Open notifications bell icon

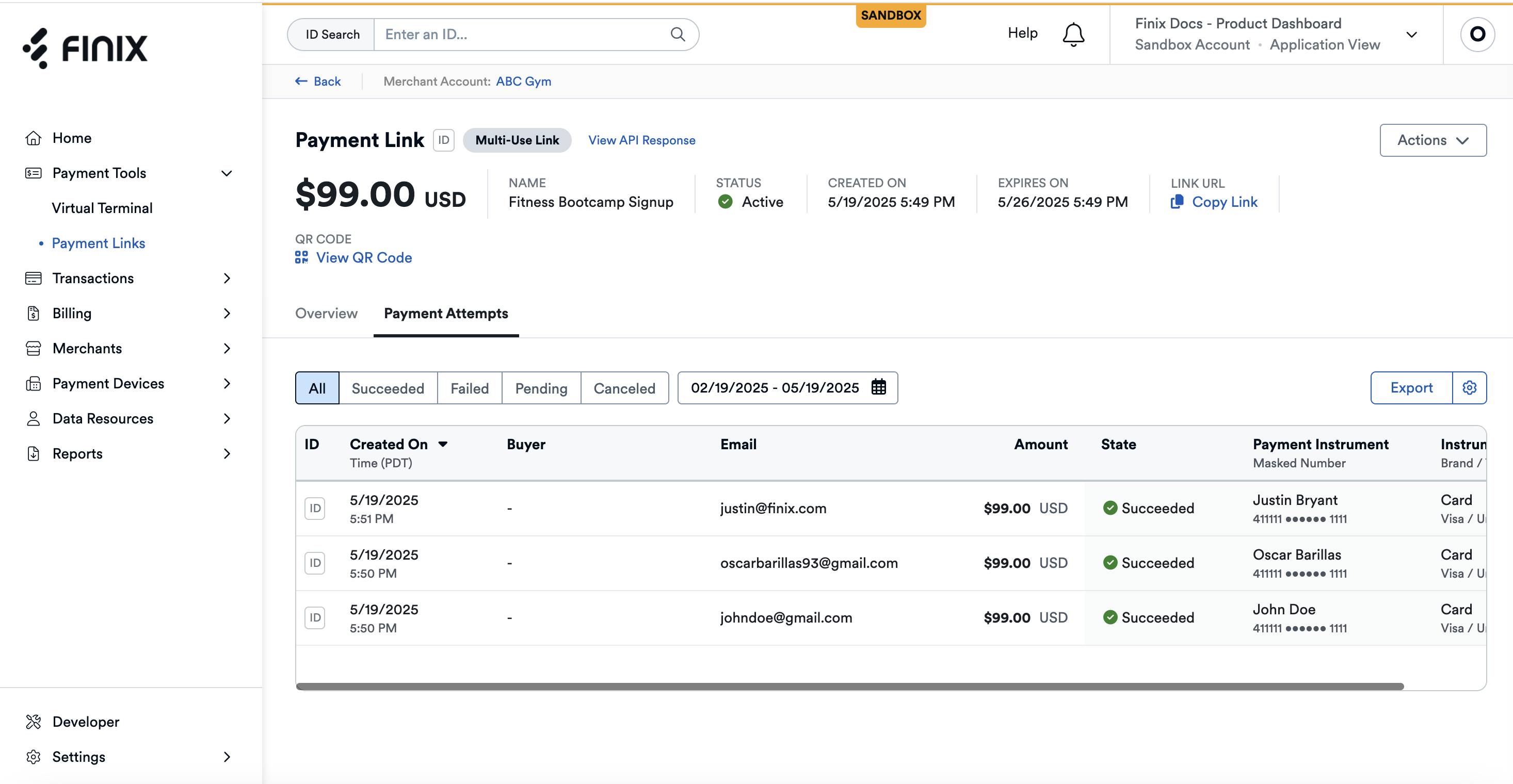click(x=1073, y=34)
